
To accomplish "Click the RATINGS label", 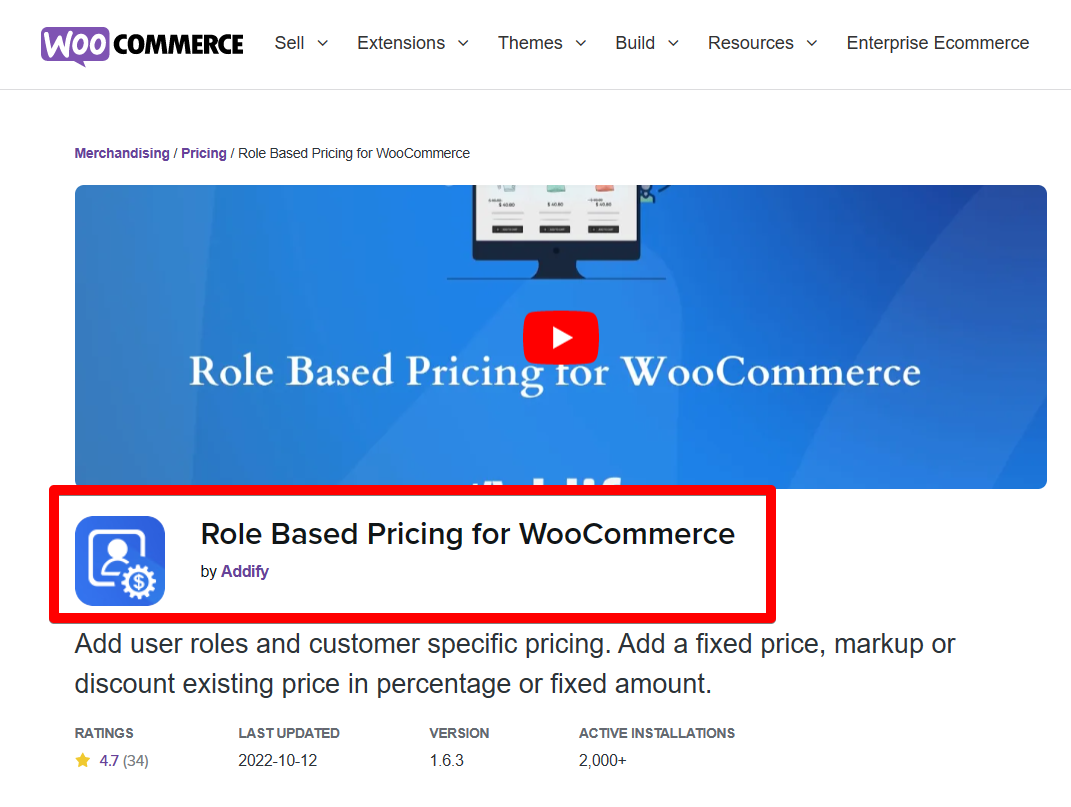I will pos(104,733).
